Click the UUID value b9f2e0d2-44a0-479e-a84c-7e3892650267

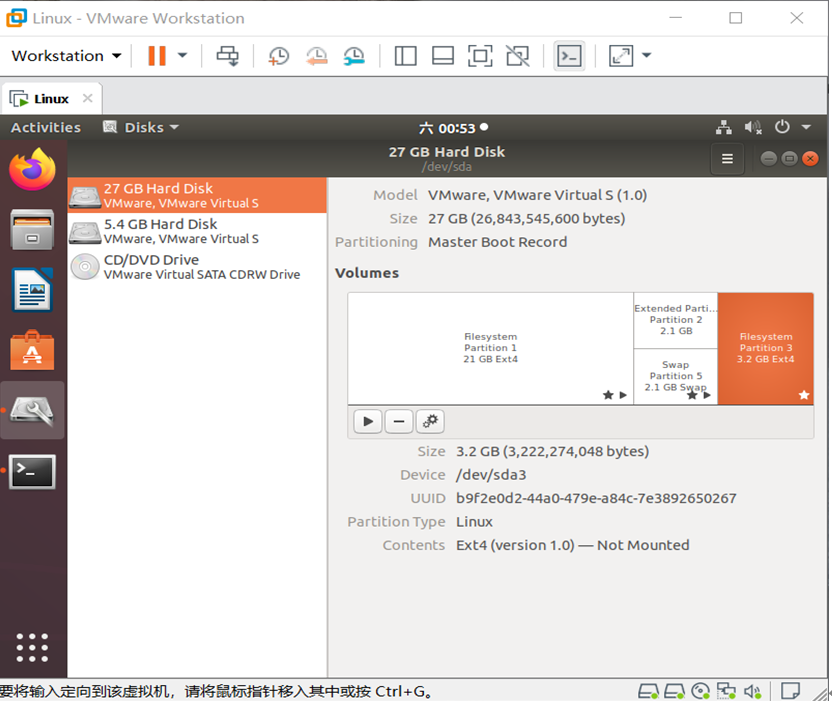[x=596, y=498]
